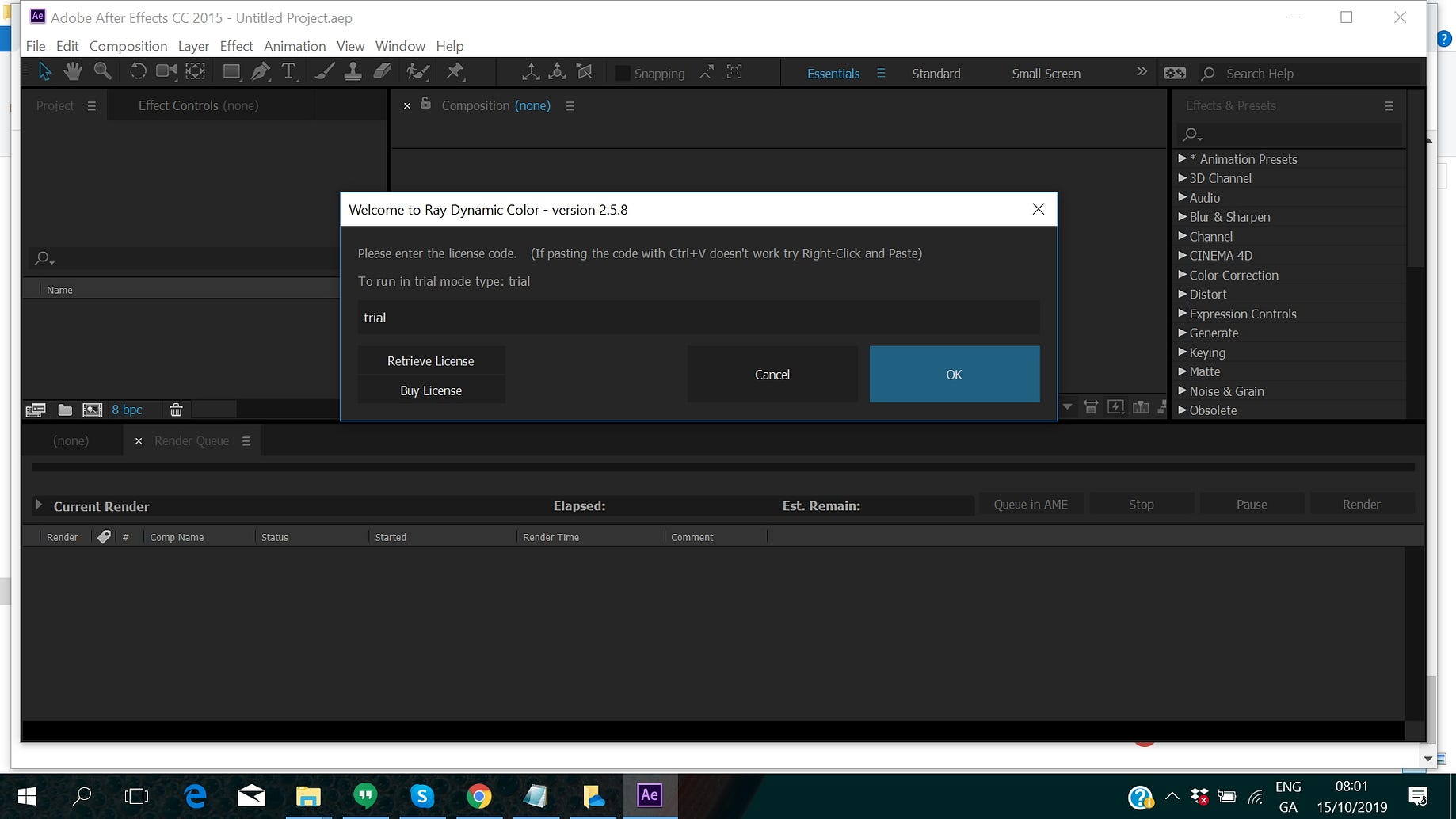
Task: Switch to the Effect Controls tab
Action: point(198,105)
